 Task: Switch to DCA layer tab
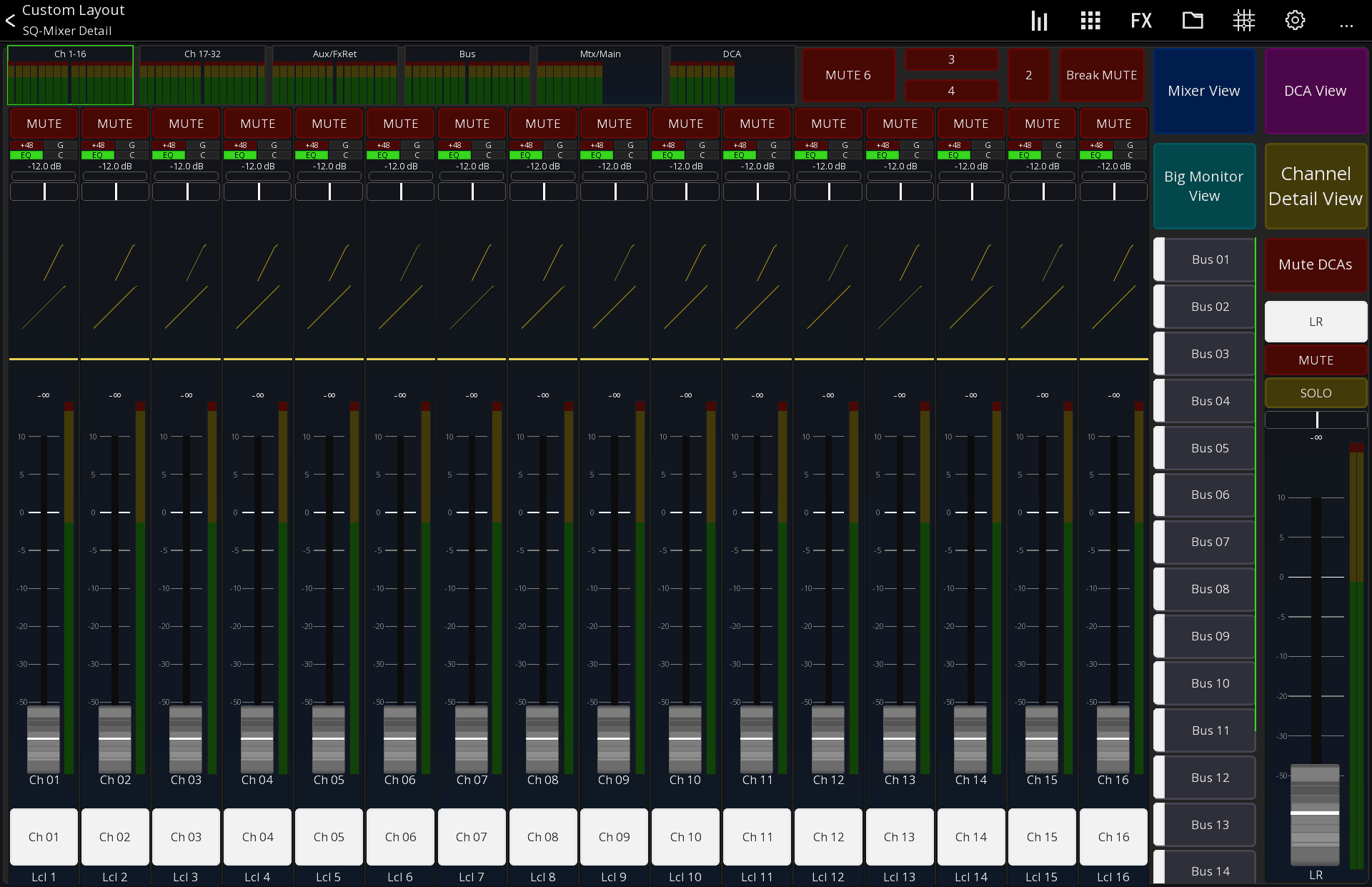point(732,75)
